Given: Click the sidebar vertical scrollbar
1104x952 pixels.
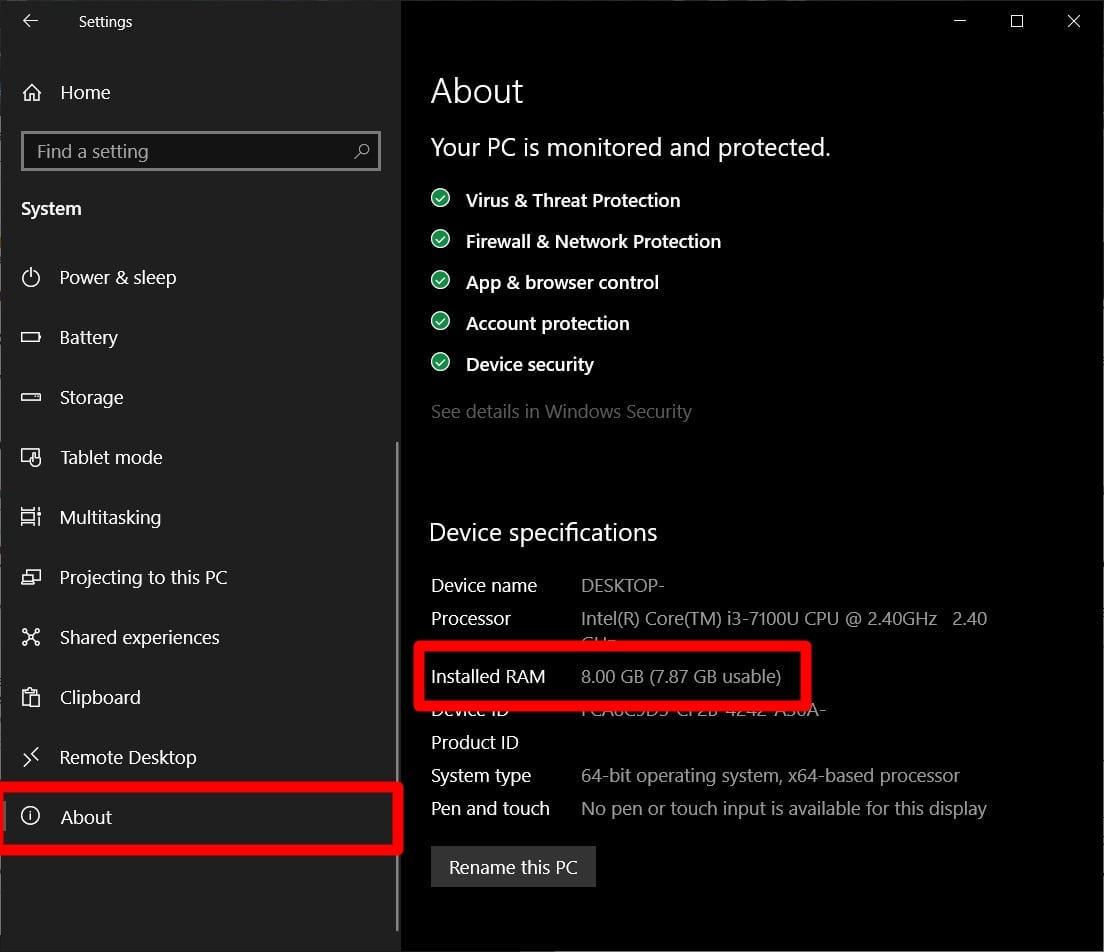Looking at the screenshot, I should 398,687.
